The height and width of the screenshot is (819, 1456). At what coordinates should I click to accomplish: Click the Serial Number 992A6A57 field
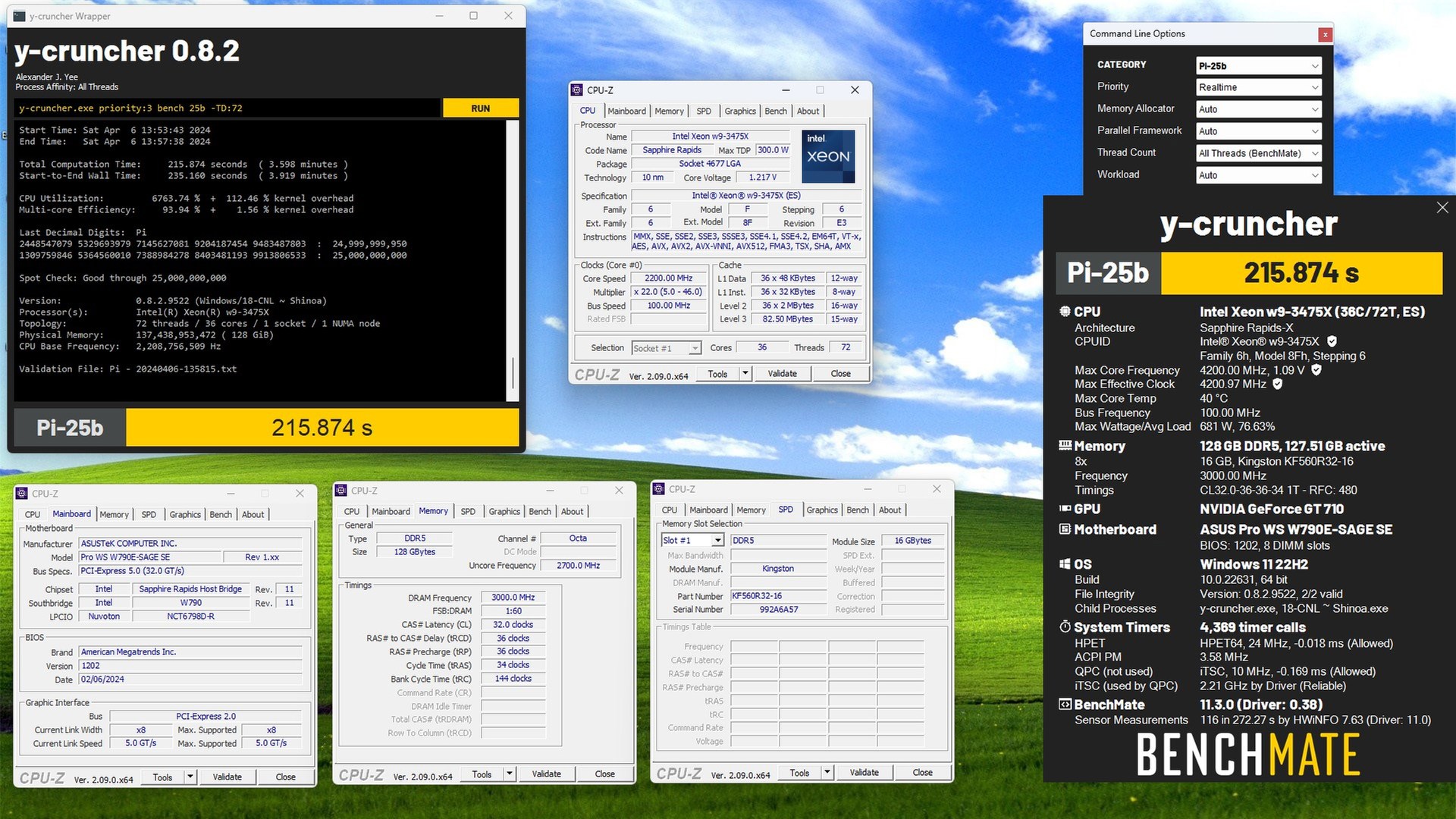[x=778, y=610]
